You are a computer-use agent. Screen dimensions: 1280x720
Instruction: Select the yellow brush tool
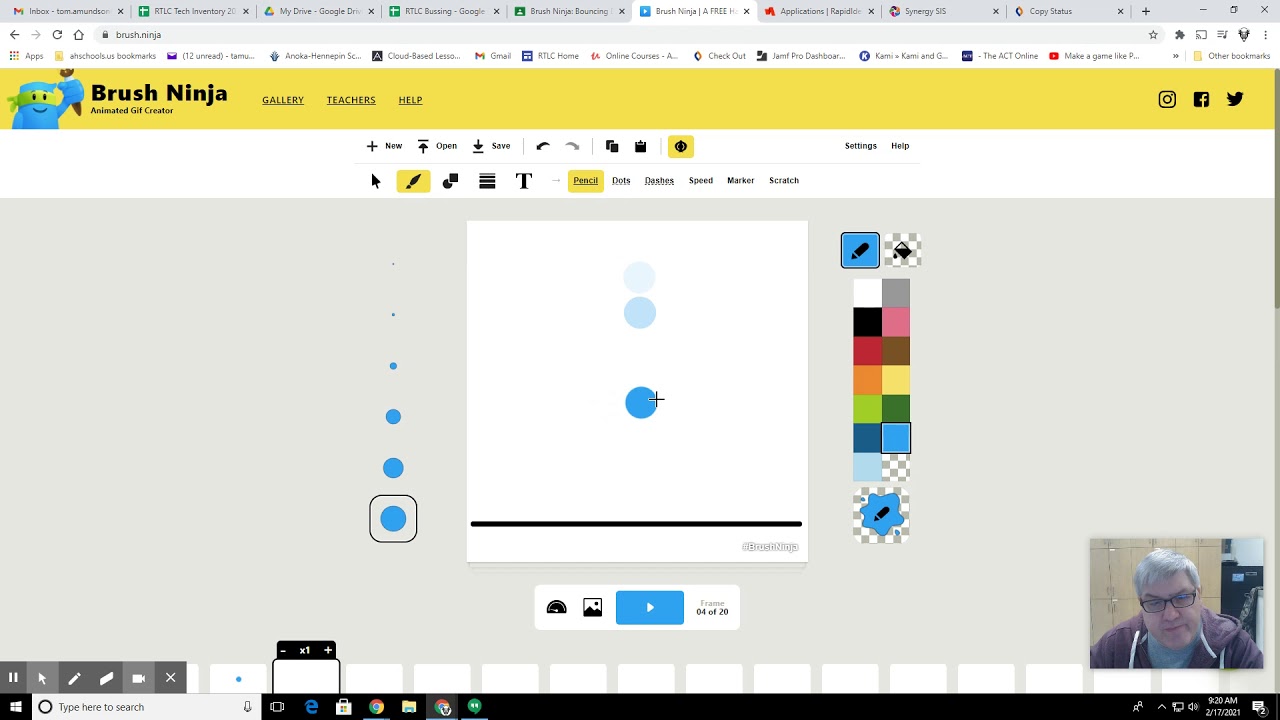[413, 181]
